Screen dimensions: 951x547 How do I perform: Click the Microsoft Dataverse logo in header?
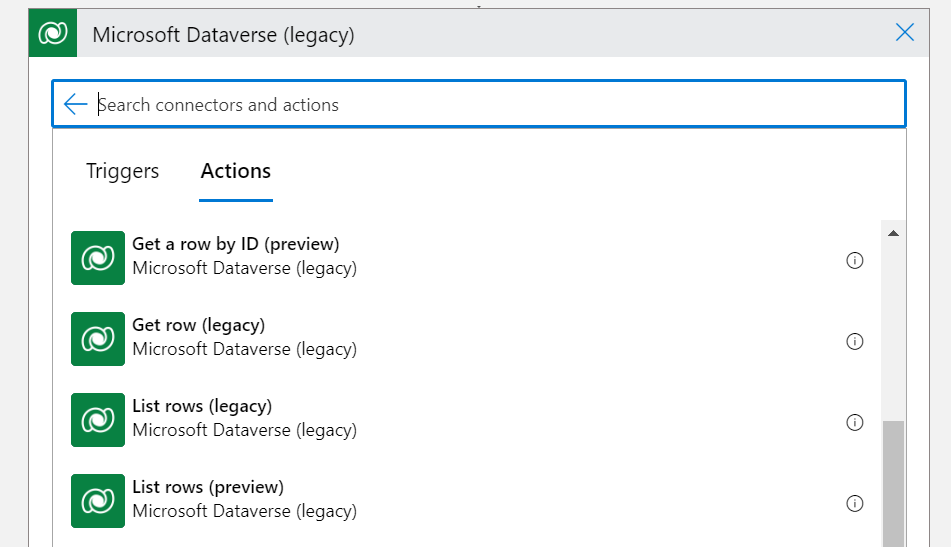53,33
